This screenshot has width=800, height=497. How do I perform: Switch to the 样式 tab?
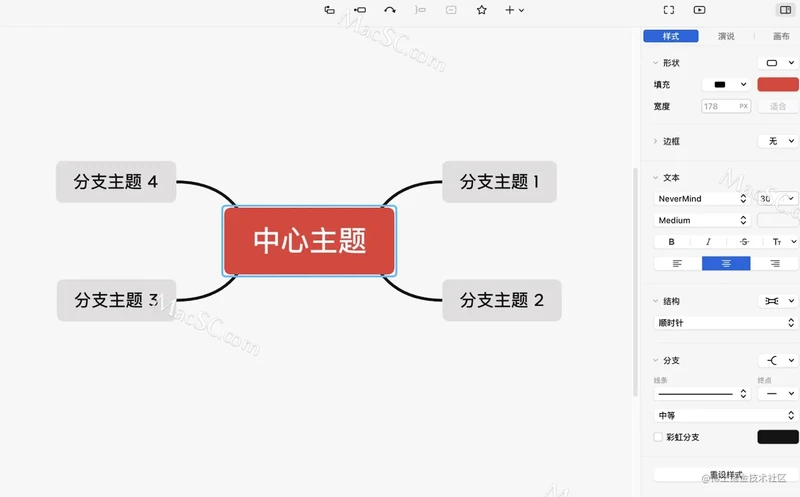click(671, 36)
